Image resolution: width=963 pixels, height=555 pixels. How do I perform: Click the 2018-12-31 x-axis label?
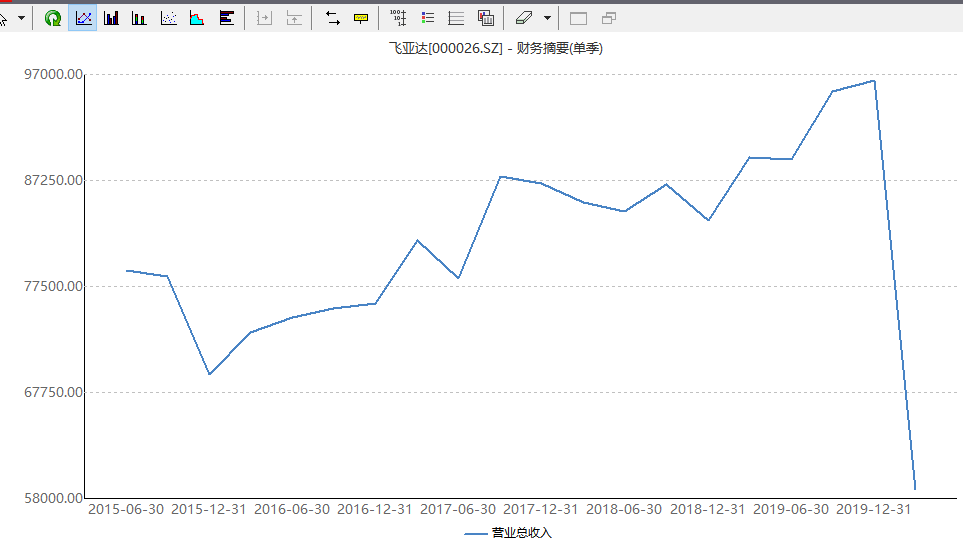point(707,510)
